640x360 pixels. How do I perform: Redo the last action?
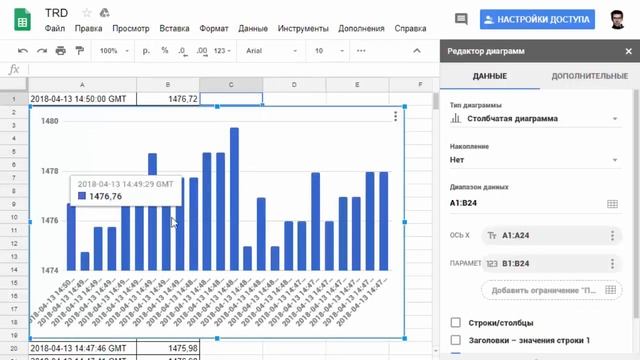tap(42, 51)
